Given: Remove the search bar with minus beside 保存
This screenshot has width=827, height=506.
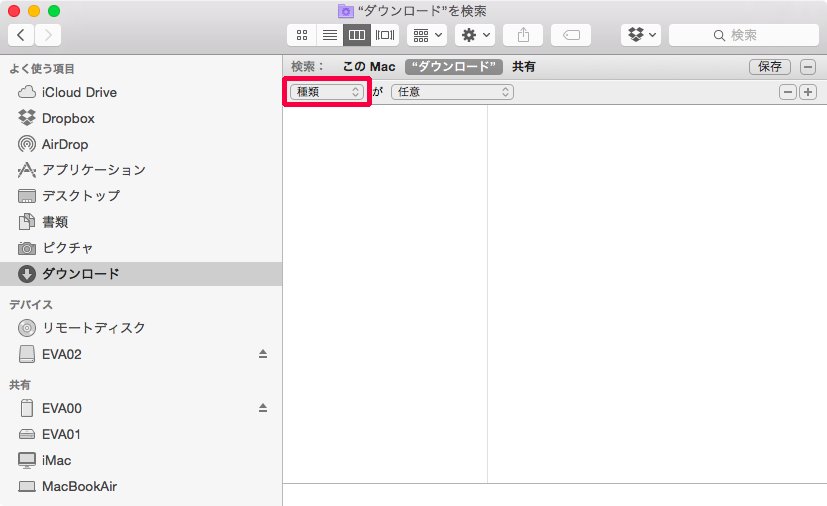Looking at the screenshot, I should pyautogui.click(x=807, y=67).
